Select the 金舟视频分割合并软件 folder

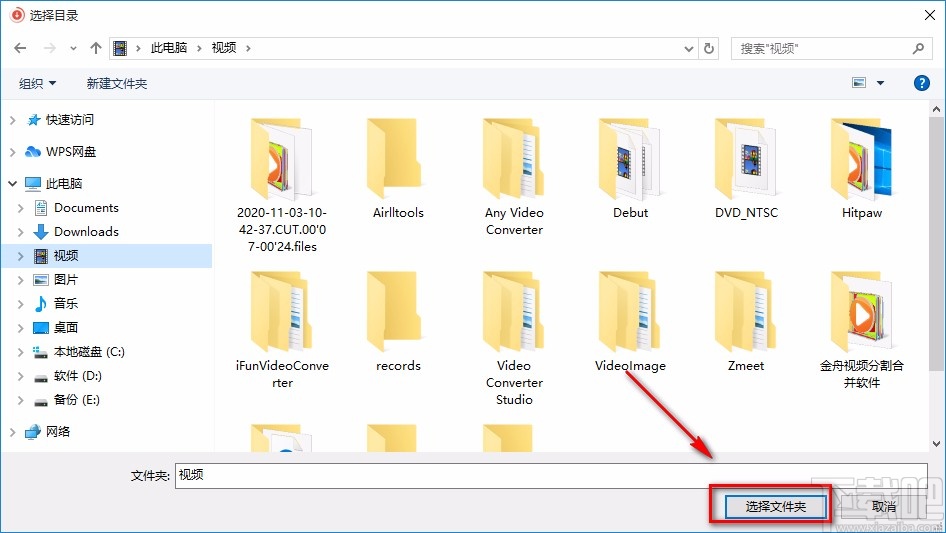(862, 330)
